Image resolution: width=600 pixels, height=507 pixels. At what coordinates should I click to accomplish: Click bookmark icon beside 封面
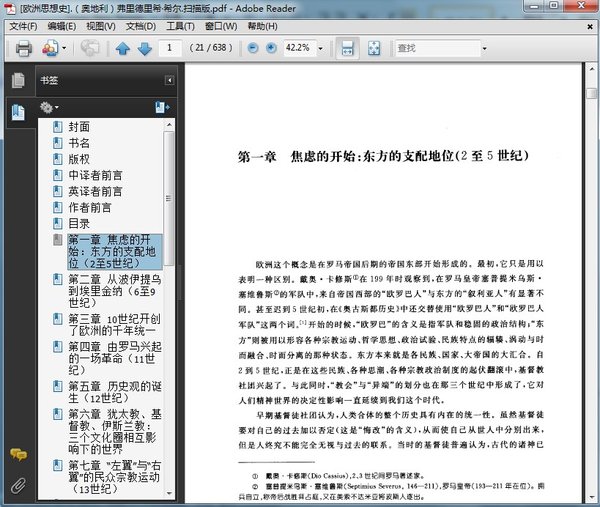(x=58, y=127)
